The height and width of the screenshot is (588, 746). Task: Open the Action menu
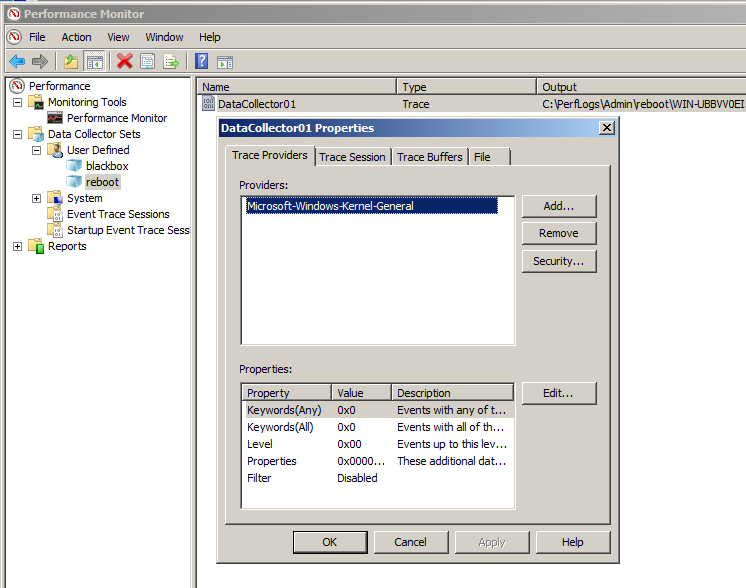(76, 37)
